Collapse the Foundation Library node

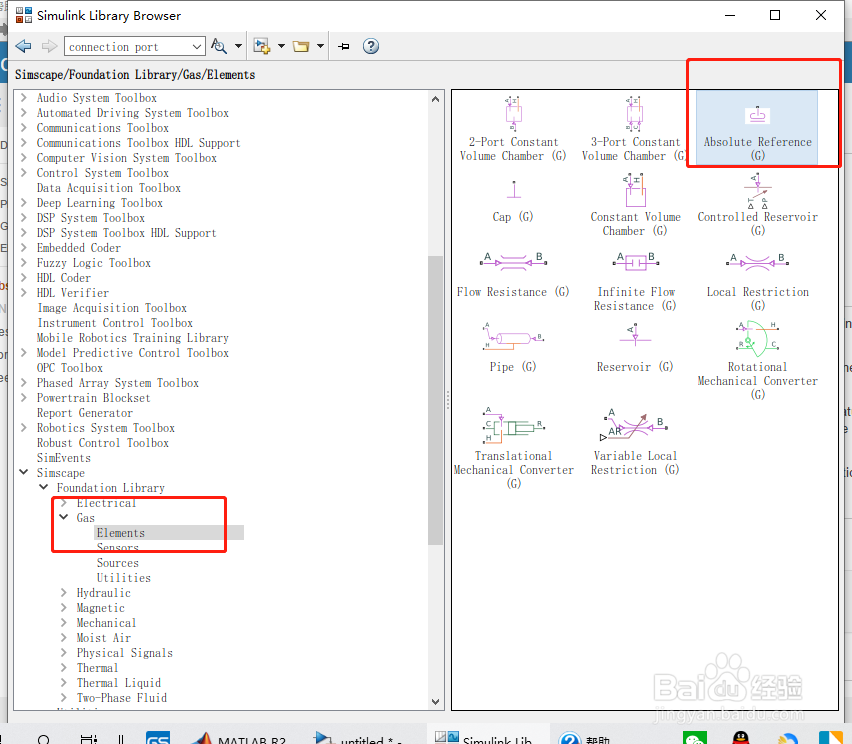[x=44, y=487]
